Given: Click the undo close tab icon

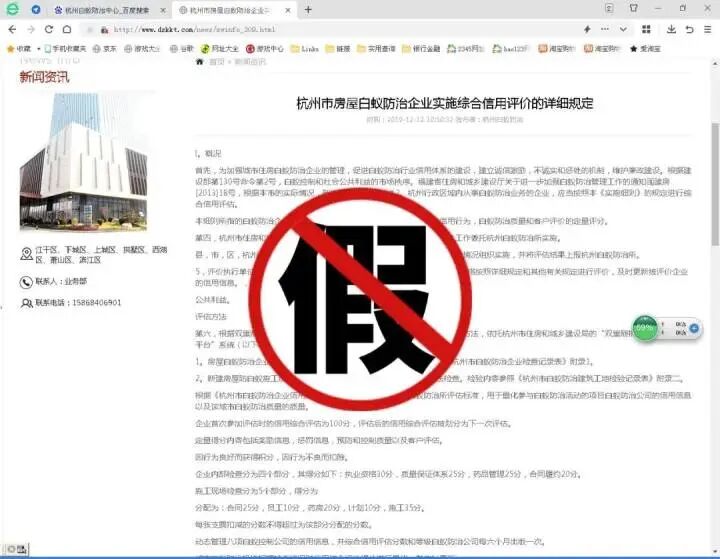Looking at the screenshot, I should [689, 29].
